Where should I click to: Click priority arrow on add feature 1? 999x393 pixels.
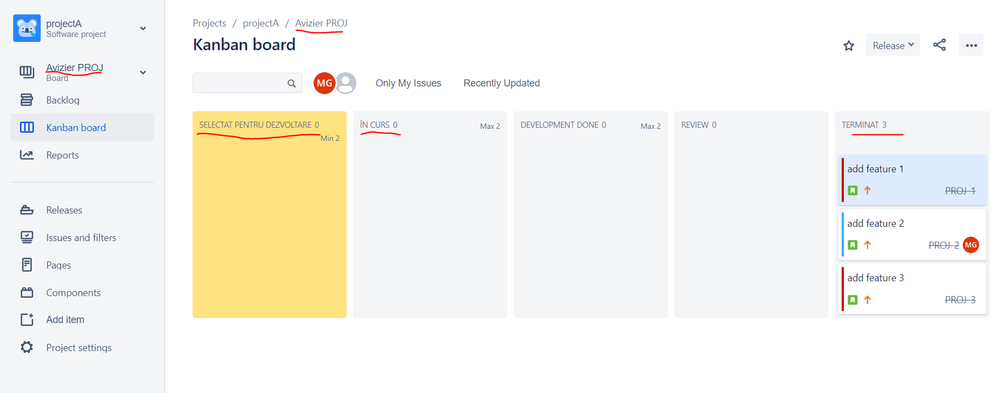(867, 190)
